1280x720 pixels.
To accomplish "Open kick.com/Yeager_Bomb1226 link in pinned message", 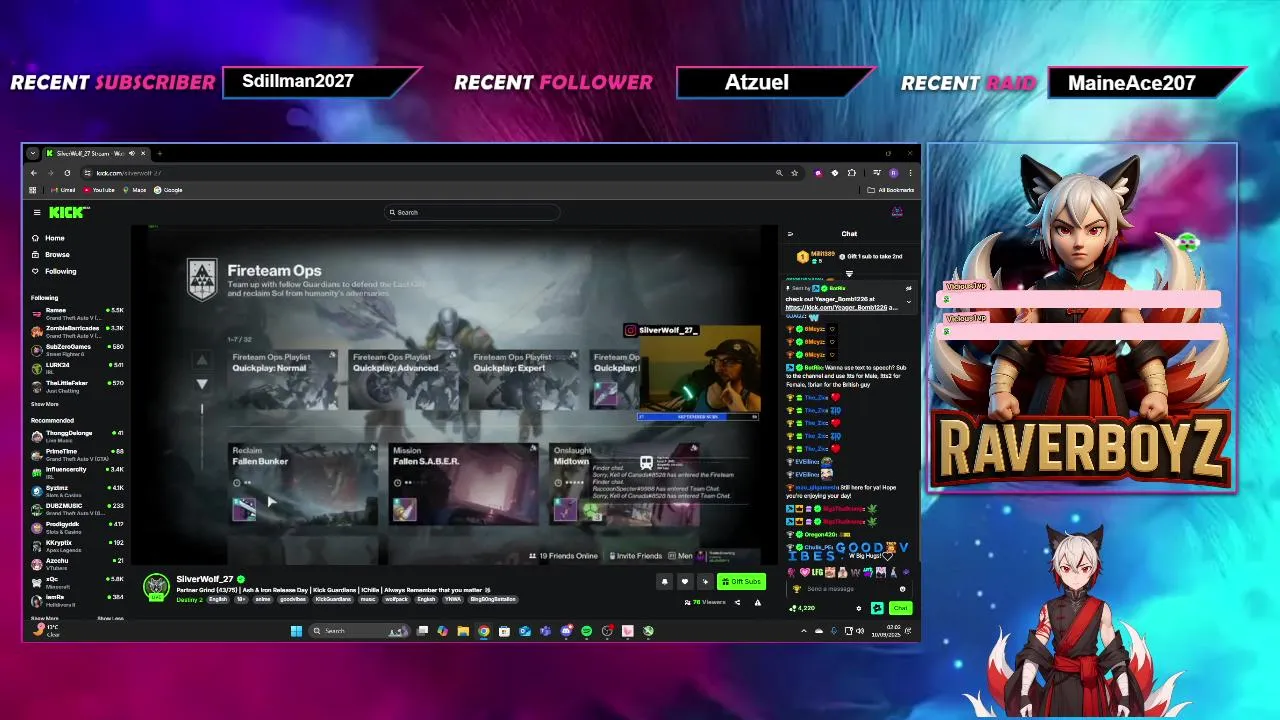I will (836, 307).
